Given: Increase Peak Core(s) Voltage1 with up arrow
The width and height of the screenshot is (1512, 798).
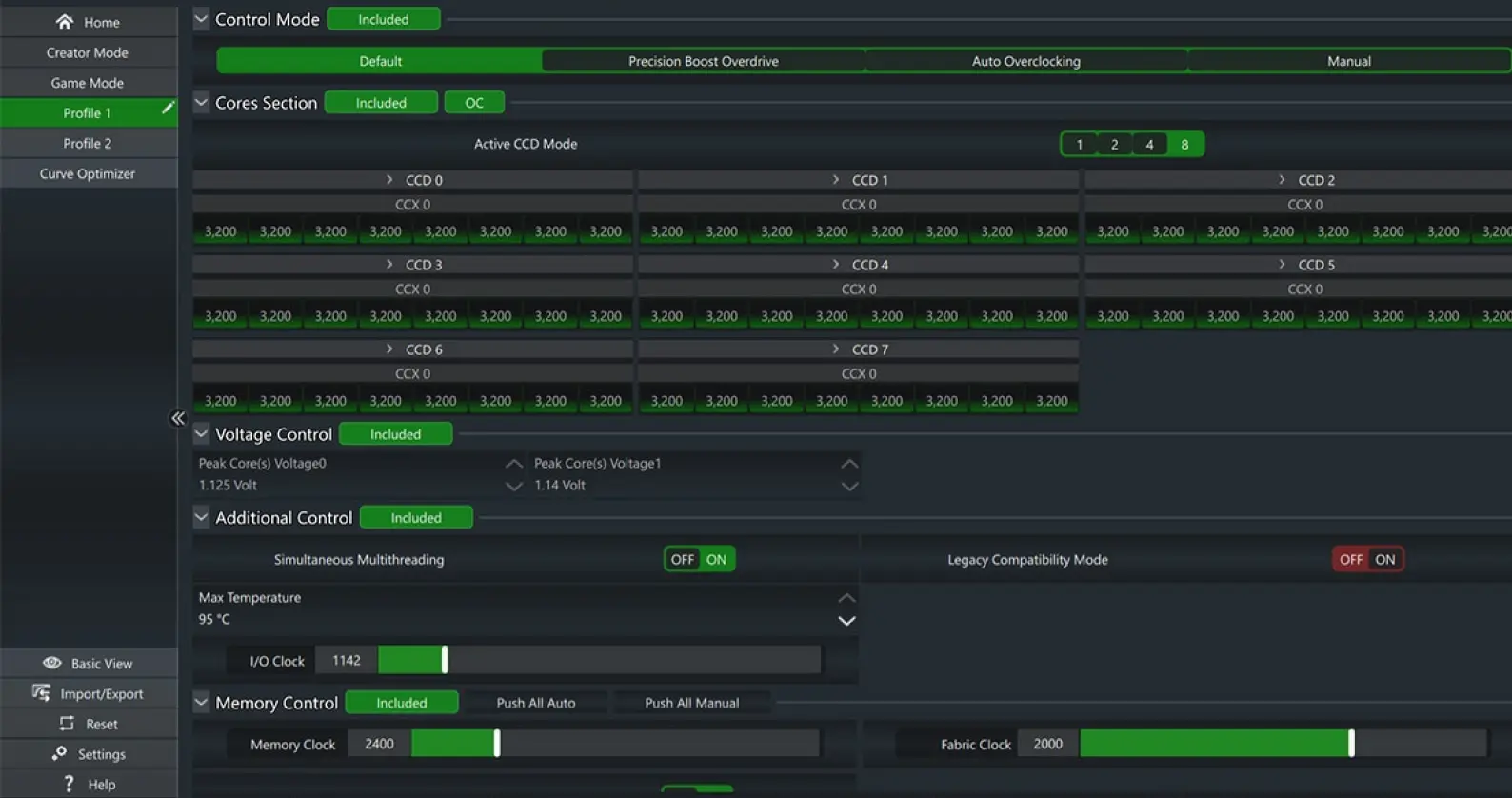Looking at the screenshot, I should pos(849,464).
